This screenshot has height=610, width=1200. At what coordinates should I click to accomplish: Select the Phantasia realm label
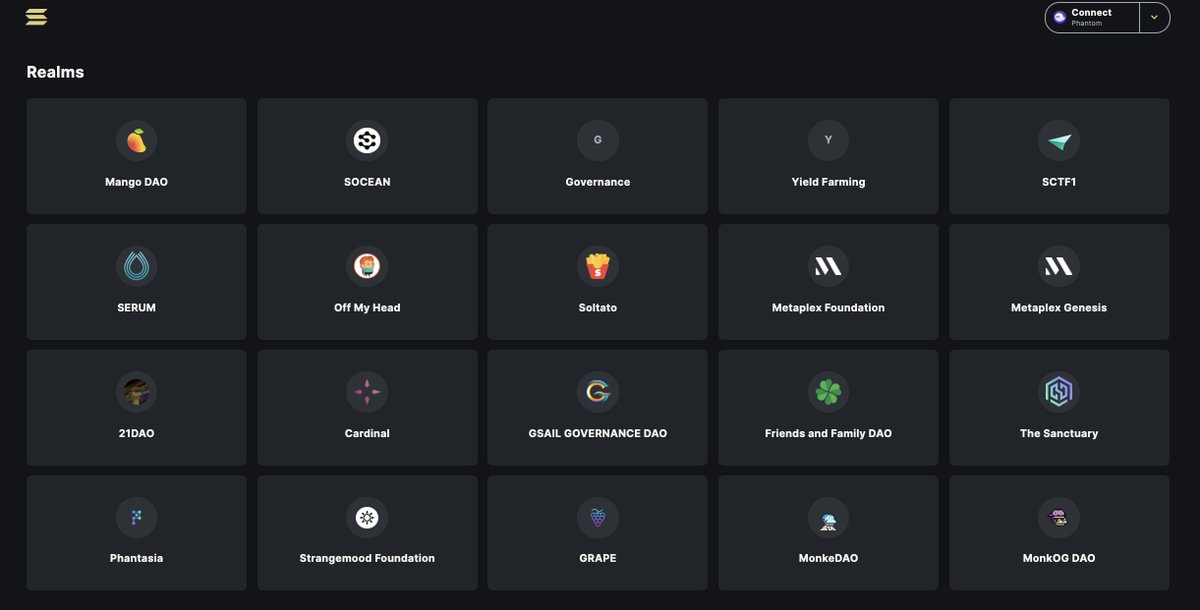pyautogui.click(x=137, y=558)
